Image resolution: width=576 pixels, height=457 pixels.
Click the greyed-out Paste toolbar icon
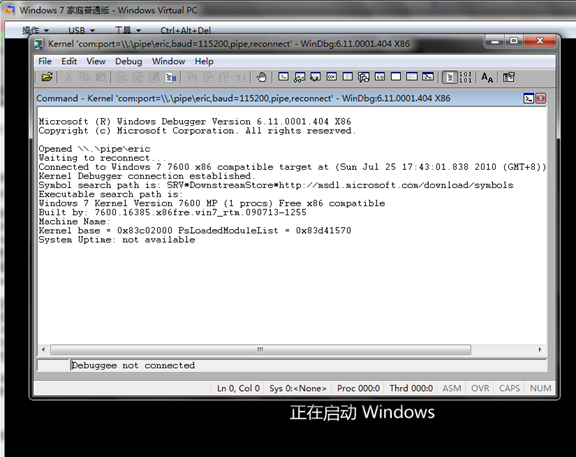pos(101,77)
